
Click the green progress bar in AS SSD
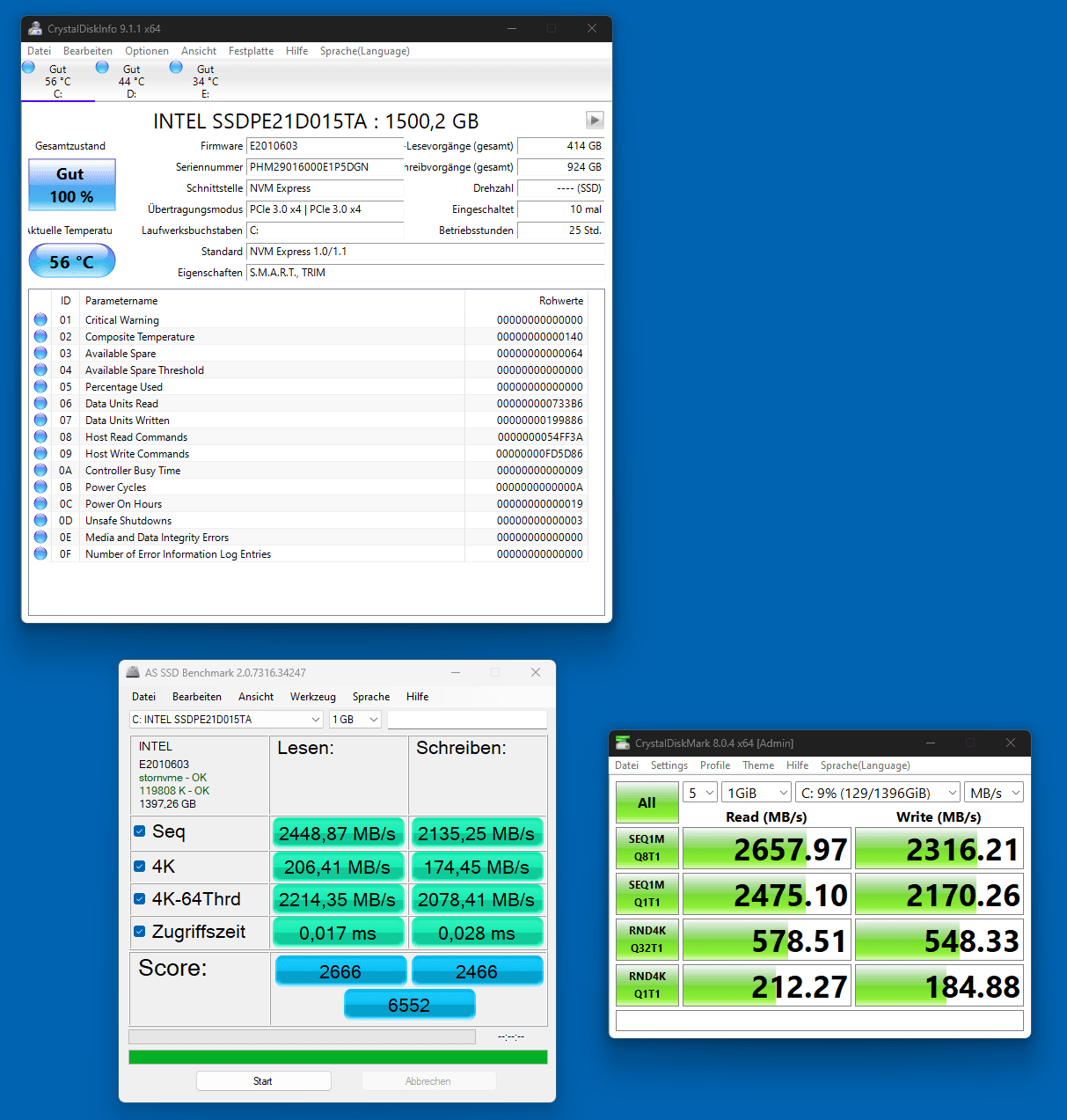(x=338, y=1057)
